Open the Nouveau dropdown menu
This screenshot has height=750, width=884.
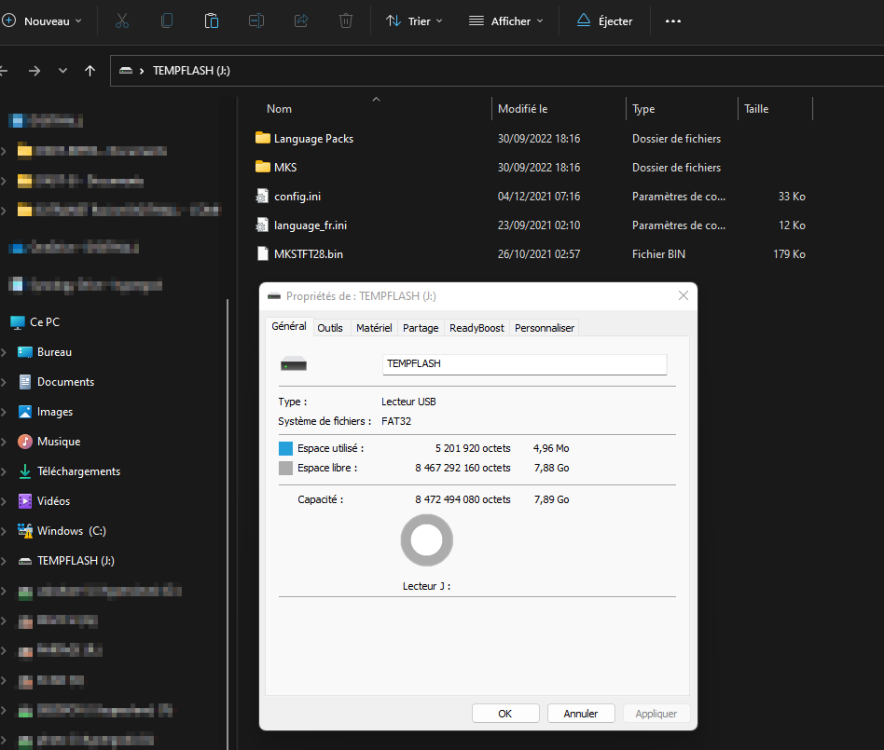click(x=45, y=21)
